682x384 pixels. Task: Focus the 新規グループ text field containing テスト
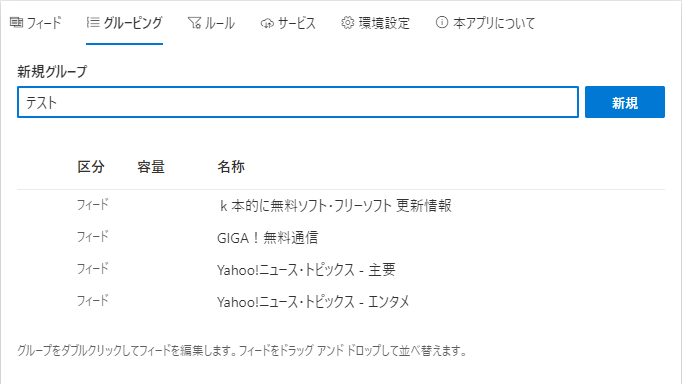(298, 102)
